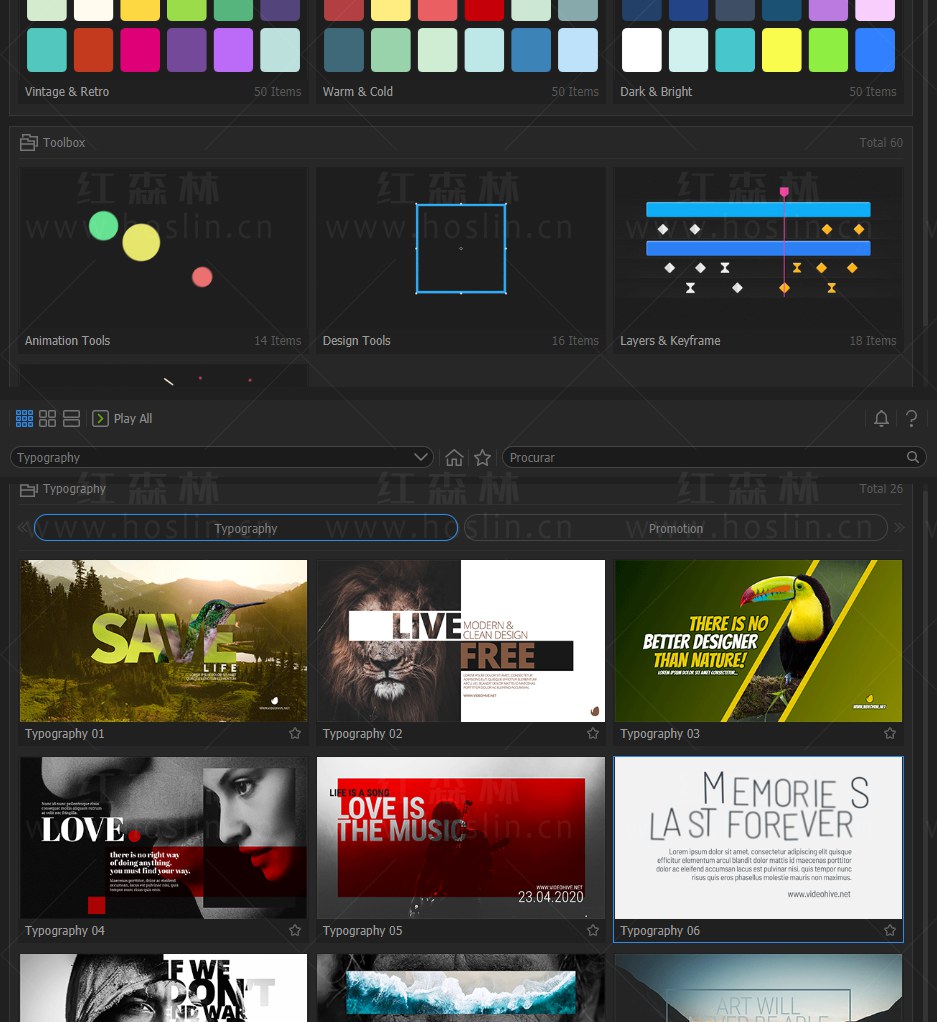Favorite Typography 06 with star
The width and height of the screenshot is (937, 1022).
(889, 930)
